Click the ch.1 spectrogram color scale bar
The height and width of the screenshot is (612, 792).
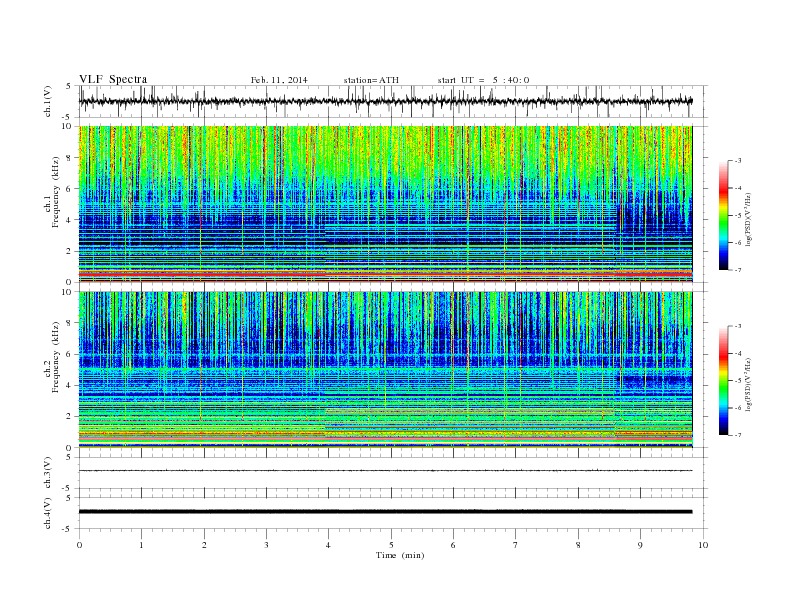pyautogui.click(x=724, y=216)
